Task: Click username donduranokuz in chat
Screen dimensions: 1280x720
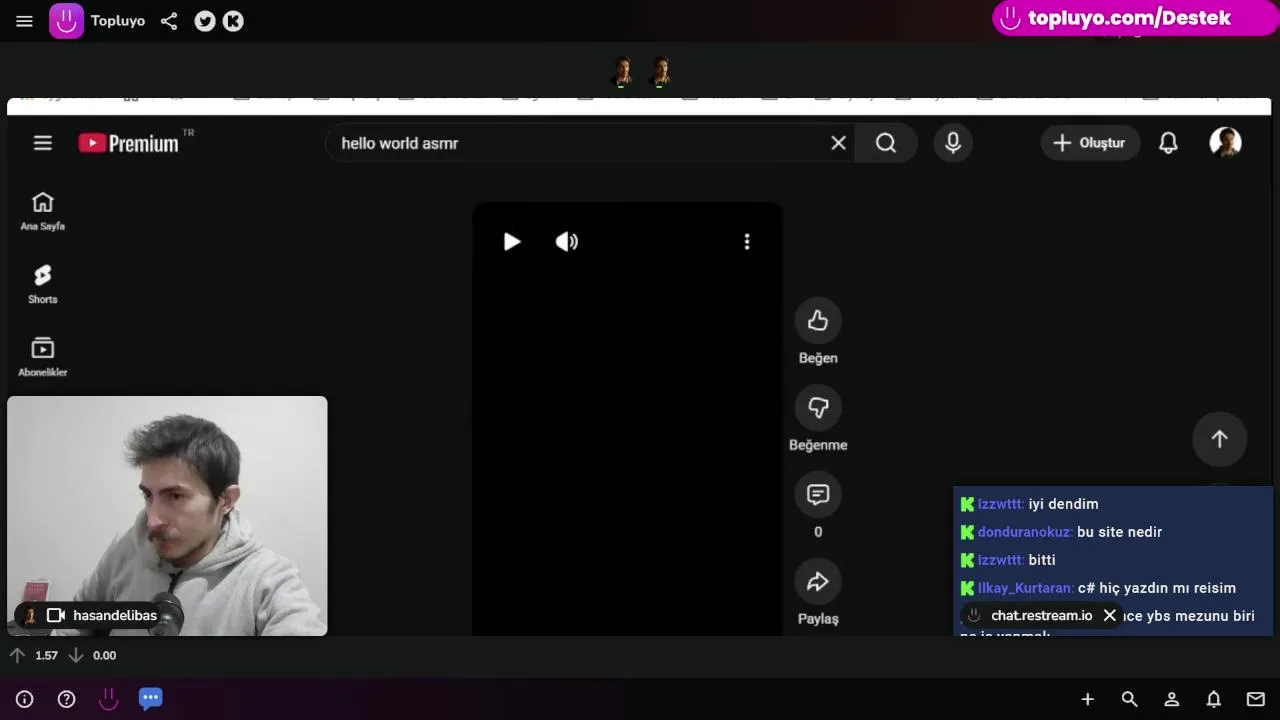Action: [x=1025, y=532]
